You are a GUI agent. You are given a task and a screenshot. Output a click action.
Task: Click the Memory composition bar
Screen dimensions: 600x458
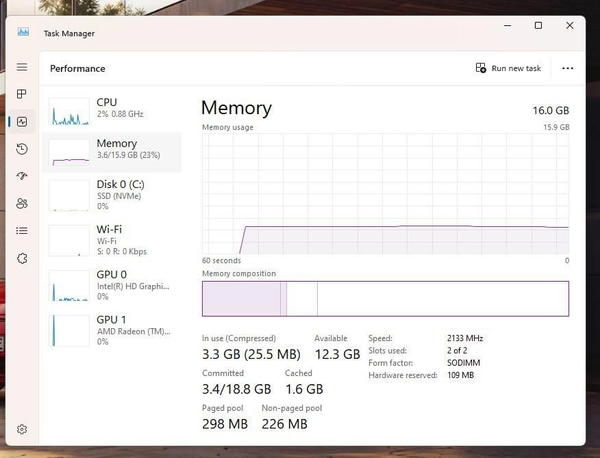[385, 299]
